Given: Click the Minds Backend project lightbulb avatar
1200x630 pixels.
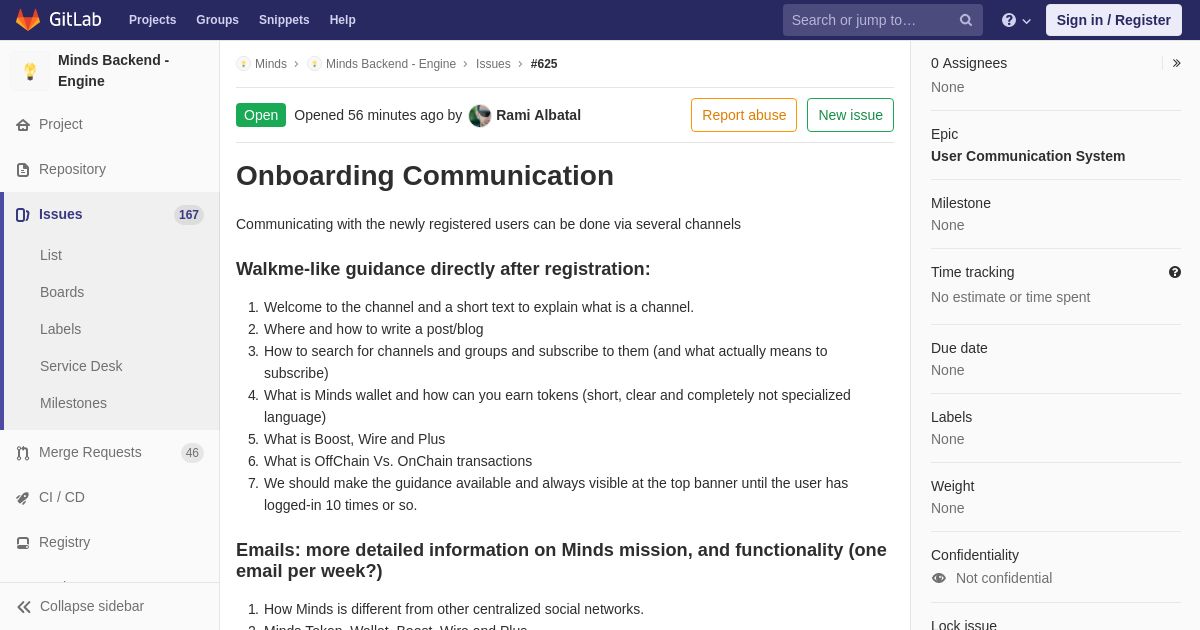Looking at the screenshot, I should coord(30,71).
